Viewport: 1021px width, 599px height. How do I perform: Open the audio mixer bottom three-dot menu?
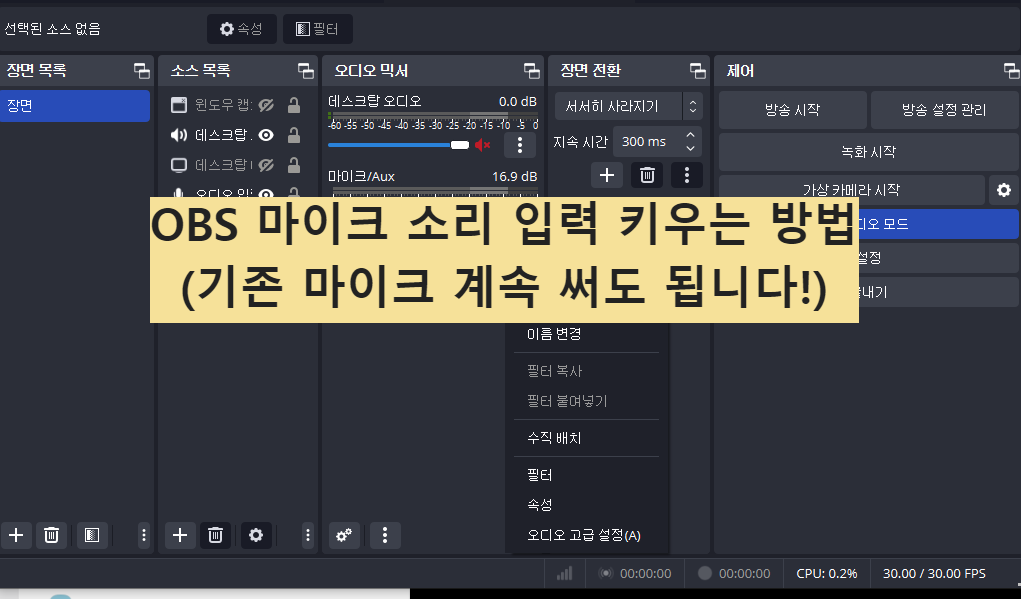[385, 535]
